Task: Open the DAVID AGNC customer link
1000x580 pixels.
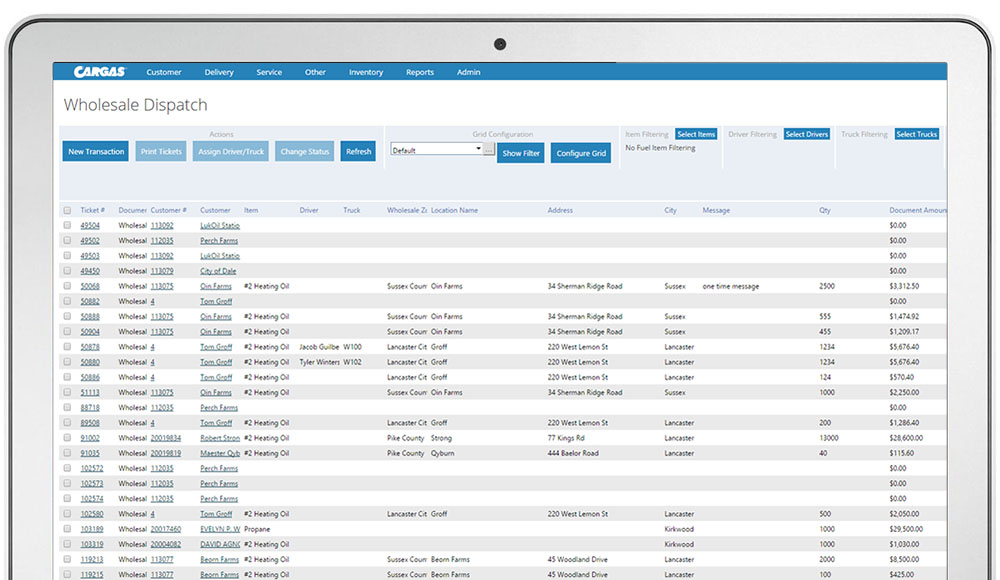Action: pos(220,544)
